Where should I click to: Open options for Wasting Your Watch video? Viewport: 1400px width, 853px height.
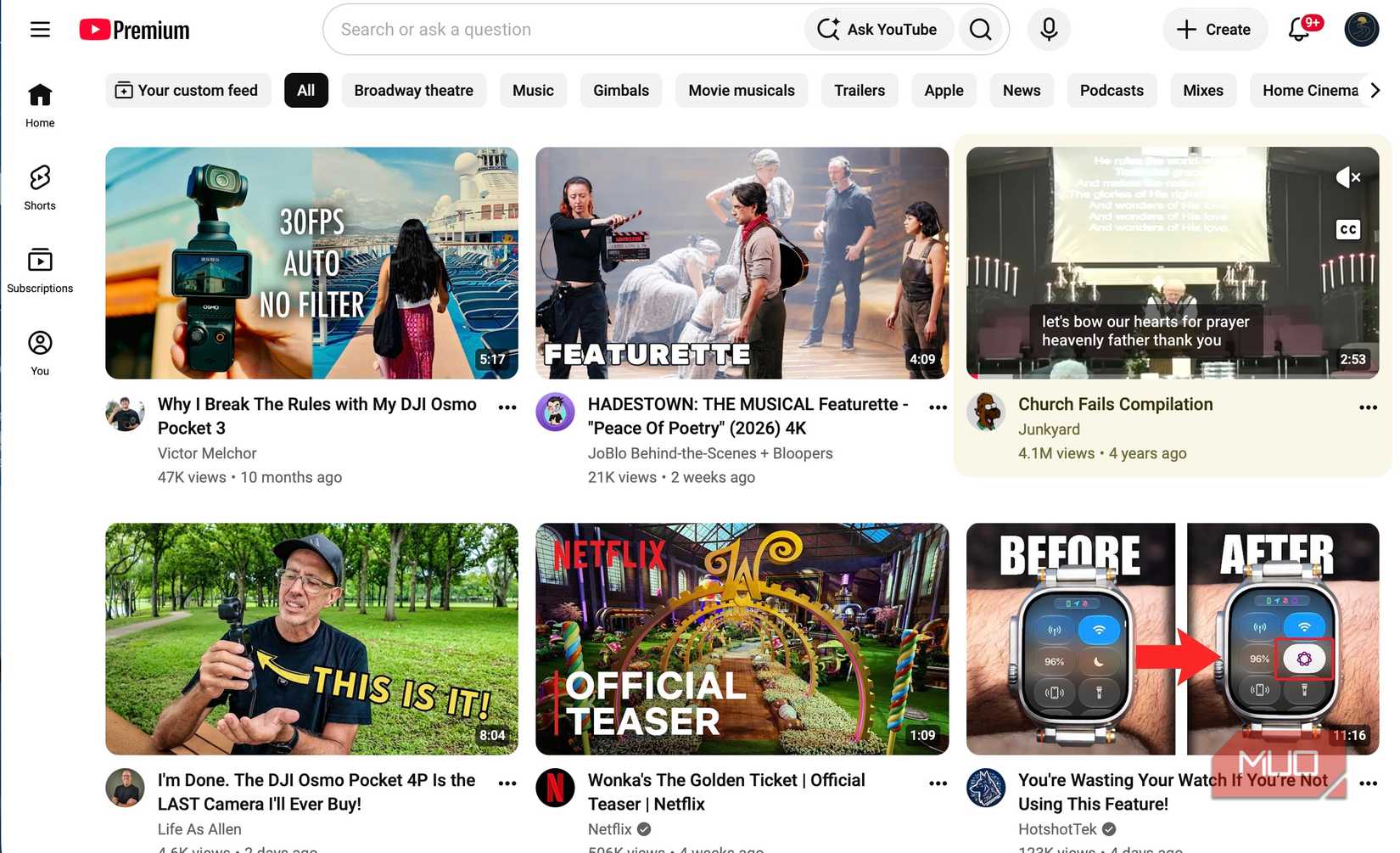point(1368,783)
